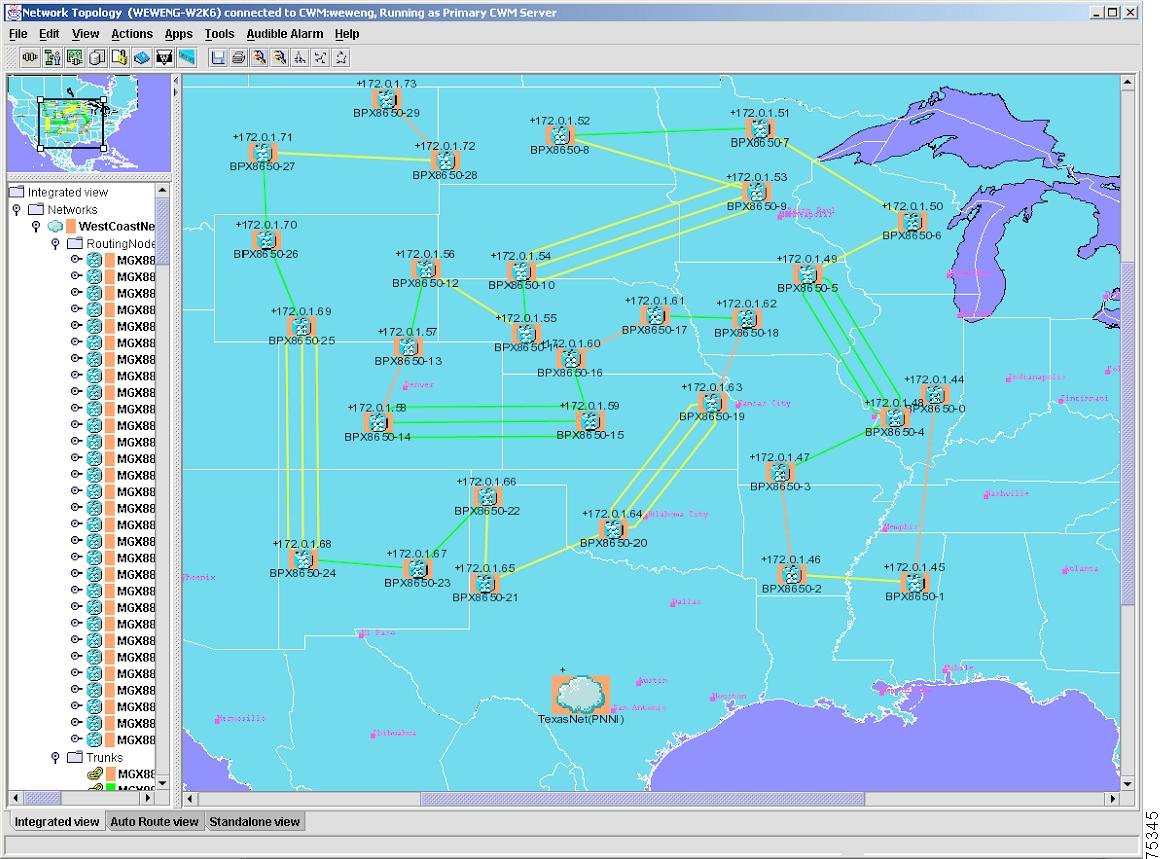Image resolution: width=1163 pixels, height=859 pixels.
Task: Click the green network-and-person toolbar icon
Action: [x=52, y=57]
